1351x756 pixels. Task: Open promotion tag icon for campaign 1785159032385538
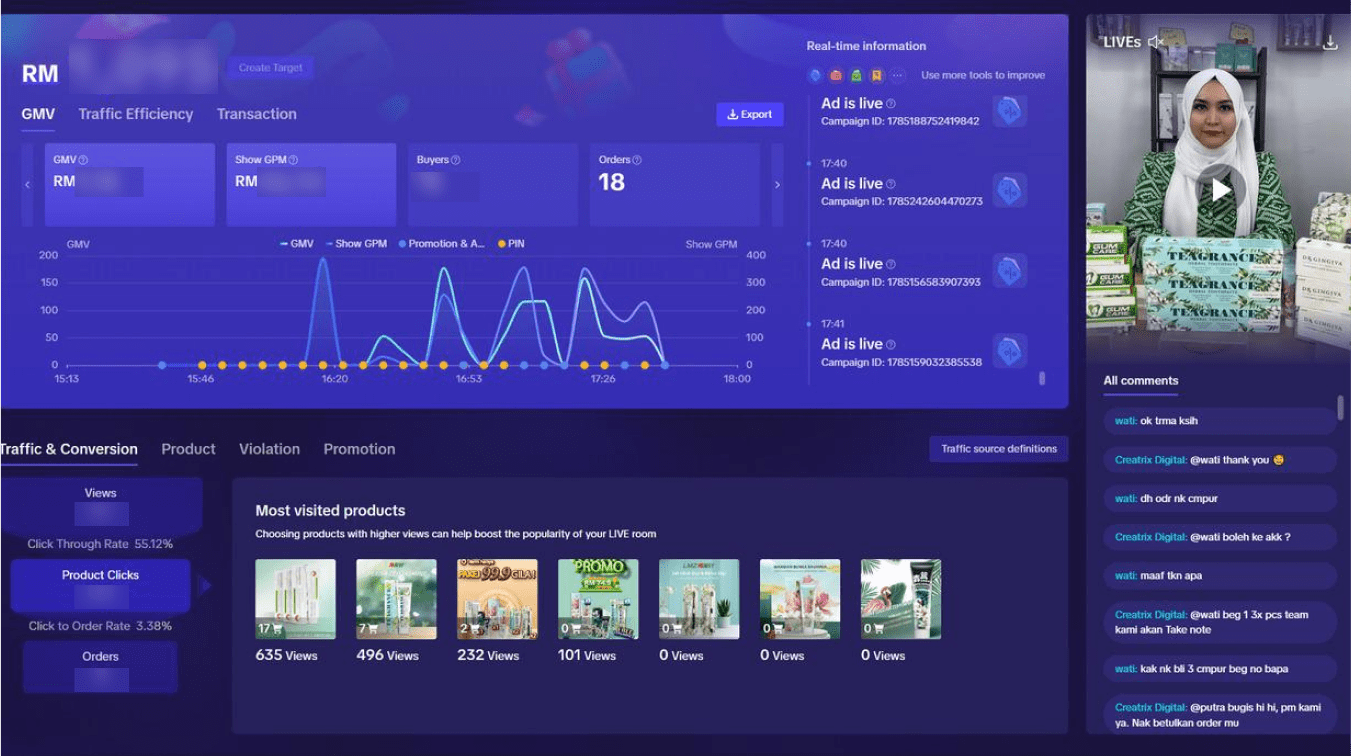point(1010,350)
